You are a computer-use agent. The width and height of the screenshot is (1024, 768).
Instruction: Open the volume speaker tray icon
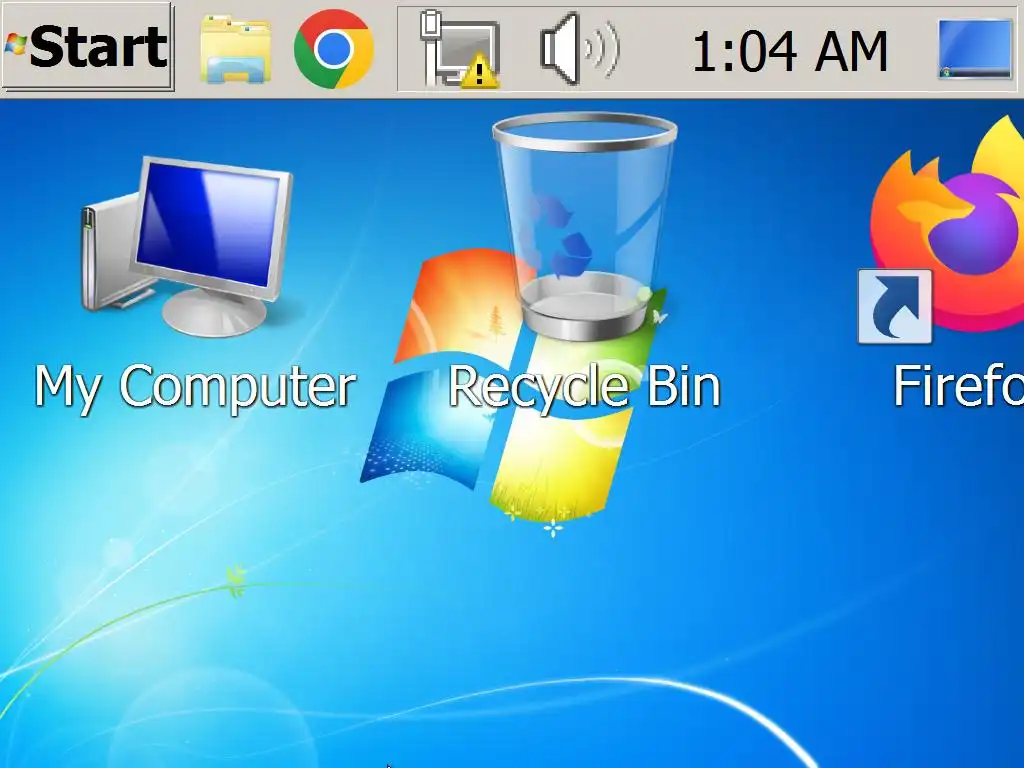coord(580,49)
